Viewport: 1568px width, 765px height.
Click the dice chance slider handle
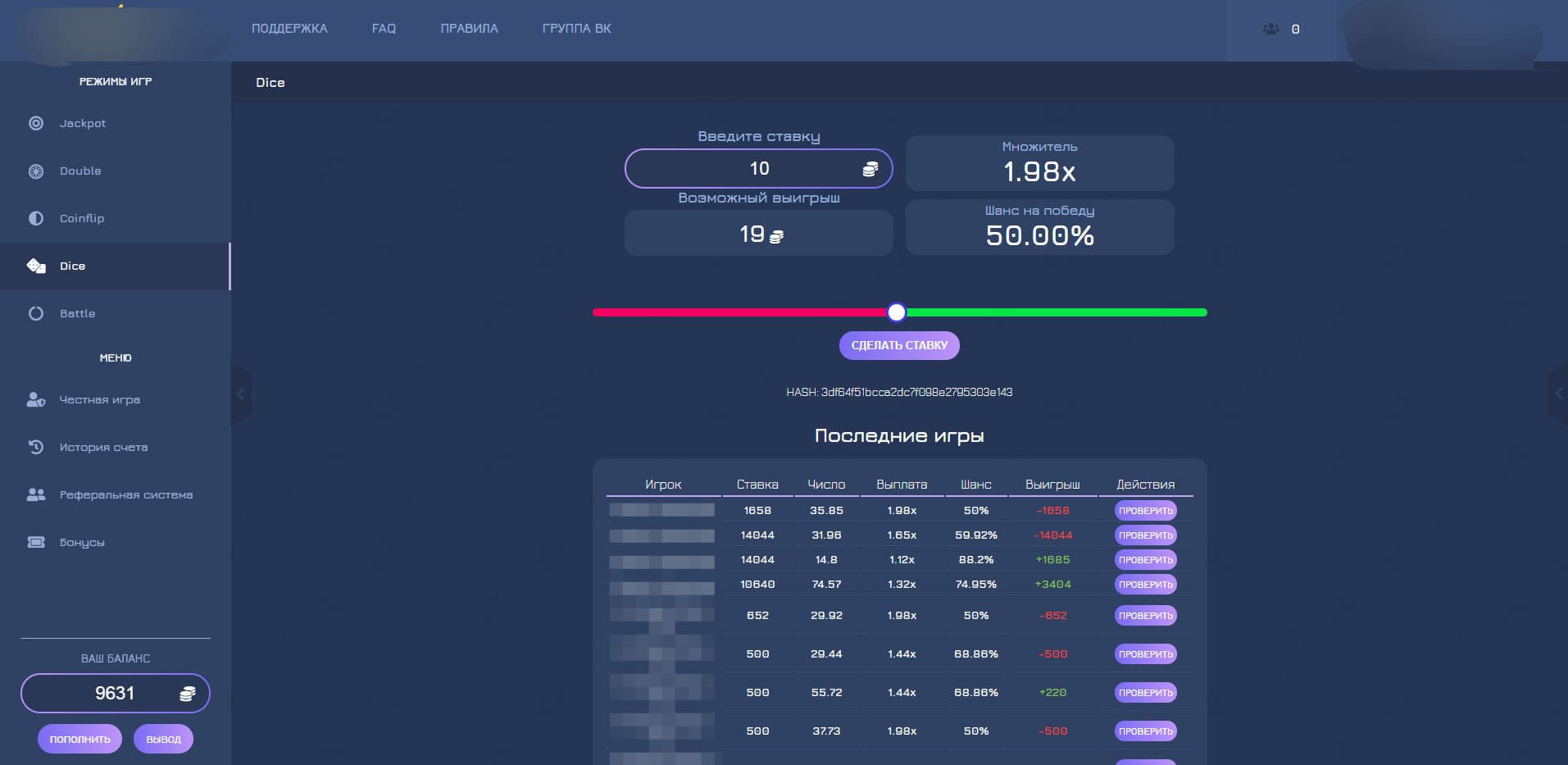897,312
